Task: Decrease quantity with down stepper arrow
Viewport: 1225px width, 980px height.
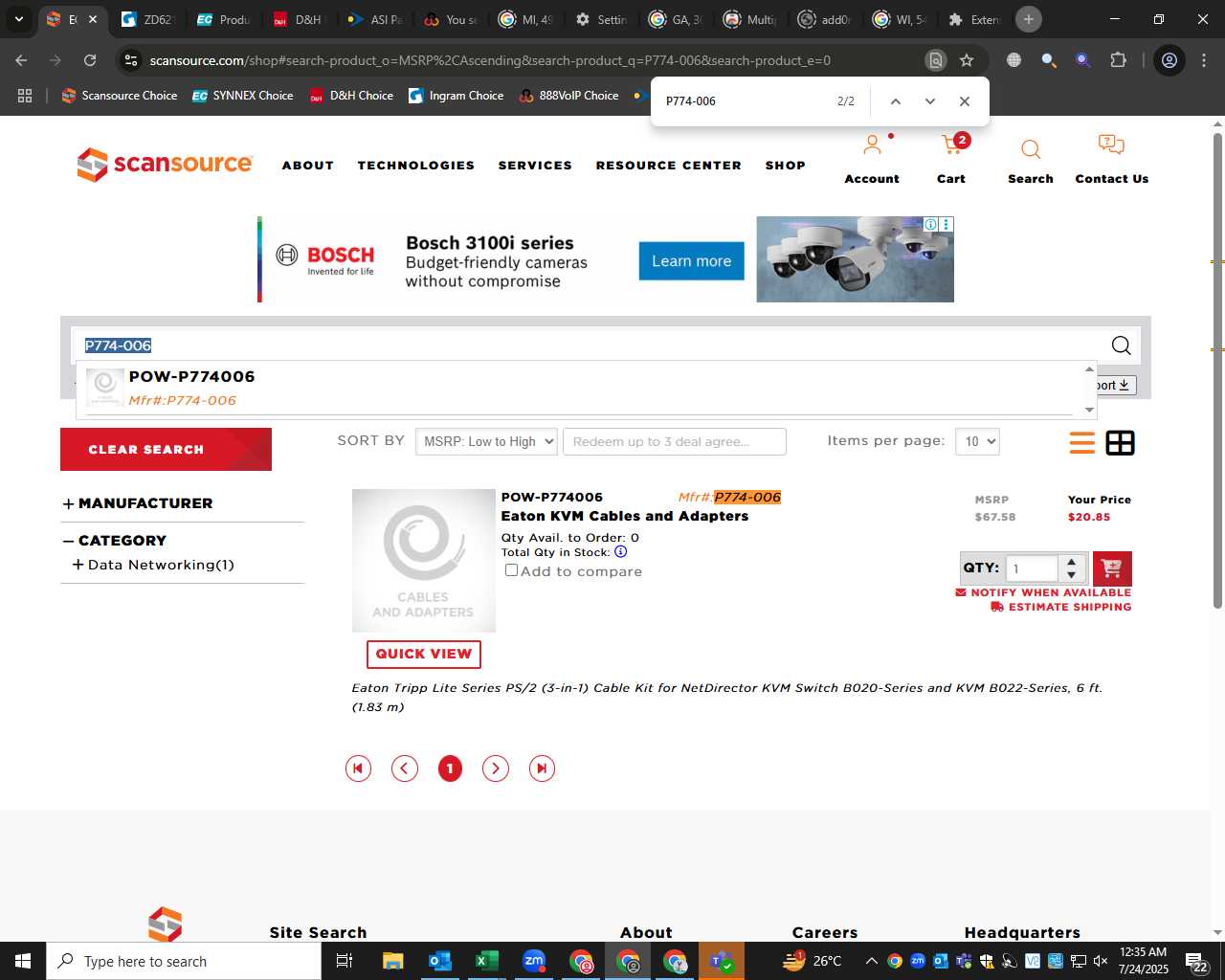Action: 1072,575
